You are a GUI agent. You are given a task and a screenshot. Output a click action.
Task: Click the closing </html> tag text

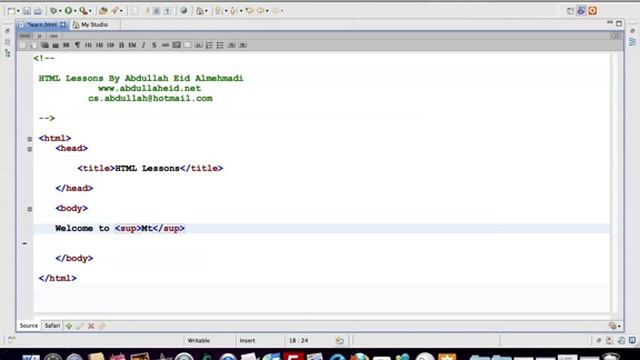click(x=58, y=278)
